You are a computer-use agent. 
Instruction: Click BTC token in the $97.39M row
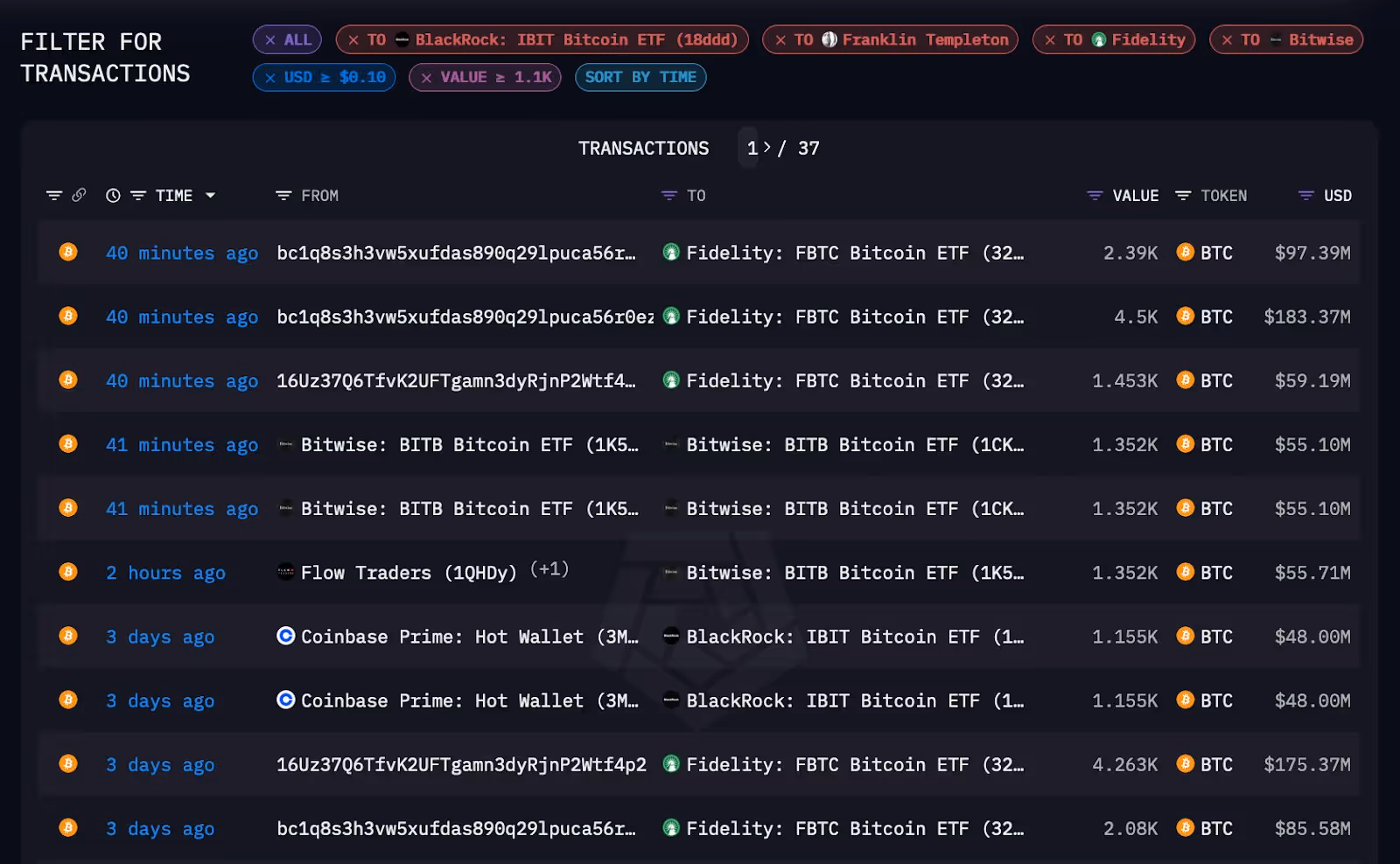click(x=1216, y=253)
